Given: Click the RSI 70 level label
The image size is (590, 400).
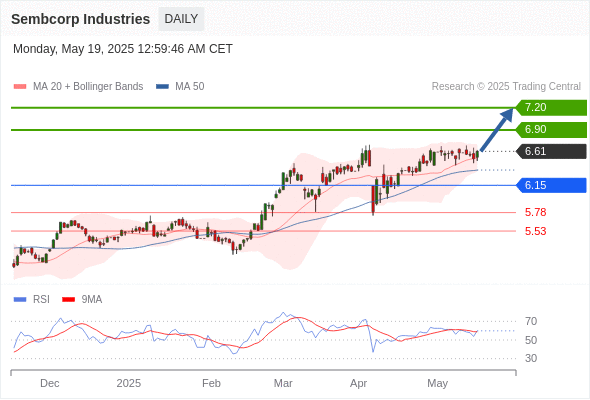Looking at the screenshot, I should click(531, 322).
